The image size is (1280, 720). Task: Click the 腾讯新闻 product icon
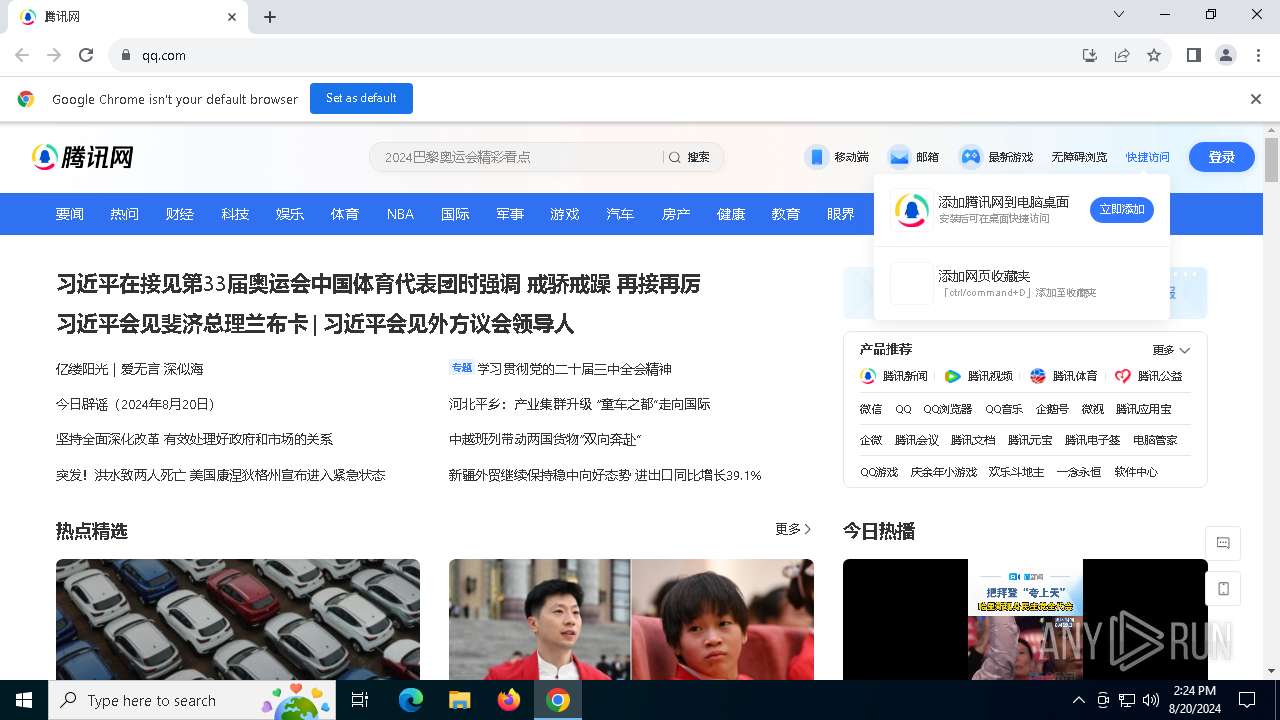click(868, 376)
